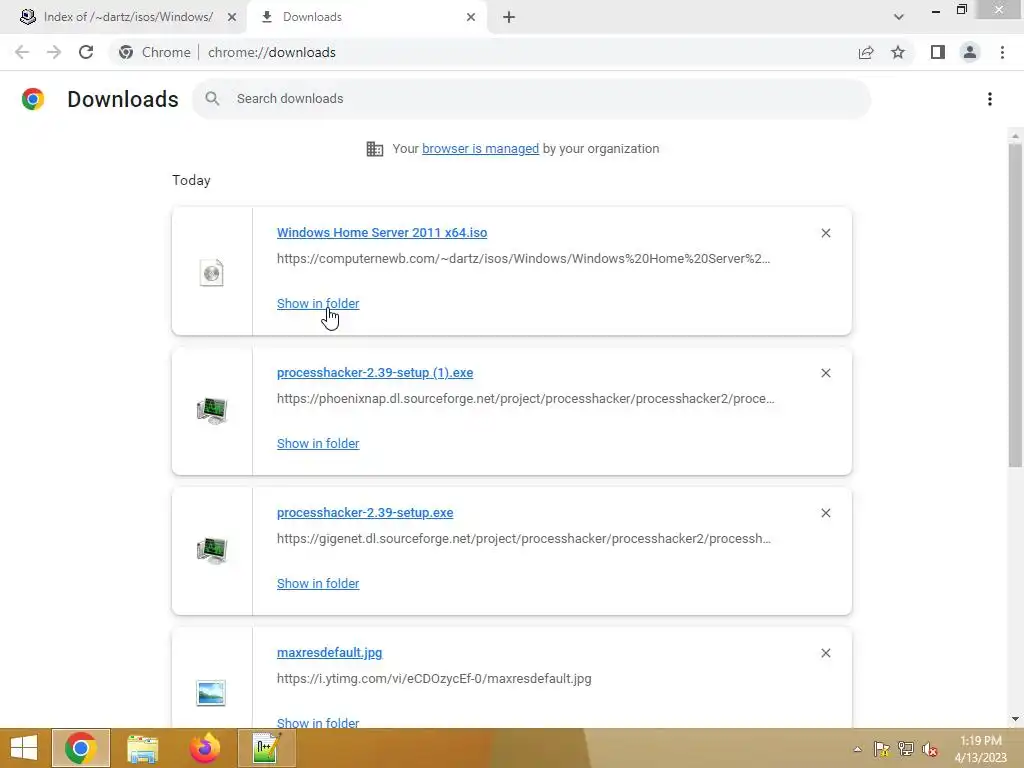
Task: Open the notepad app taskbar icon
Action: coord(266,748)
